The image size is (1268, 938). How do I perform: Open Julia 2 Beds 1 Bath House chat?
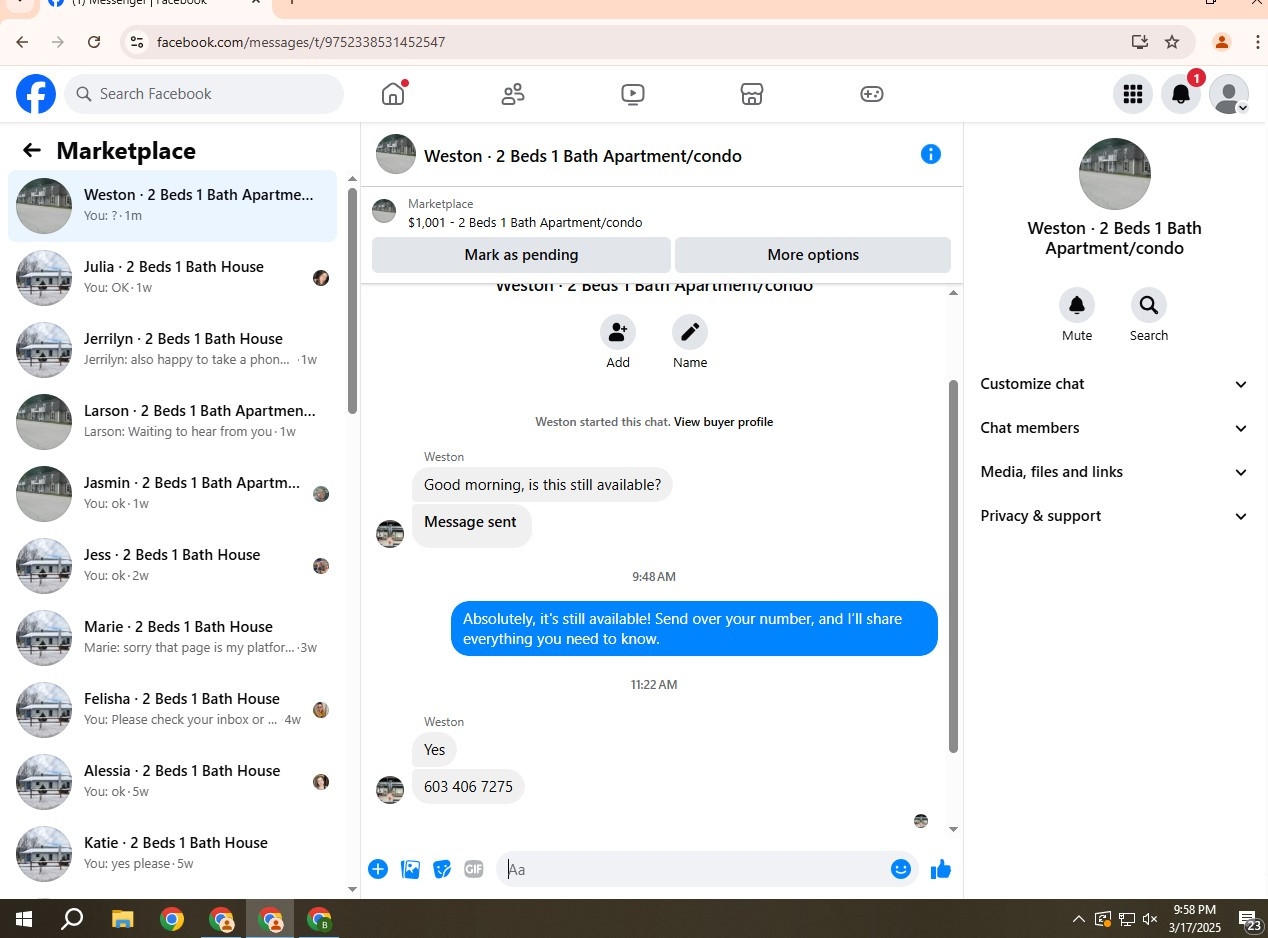(x=173, y=278)
